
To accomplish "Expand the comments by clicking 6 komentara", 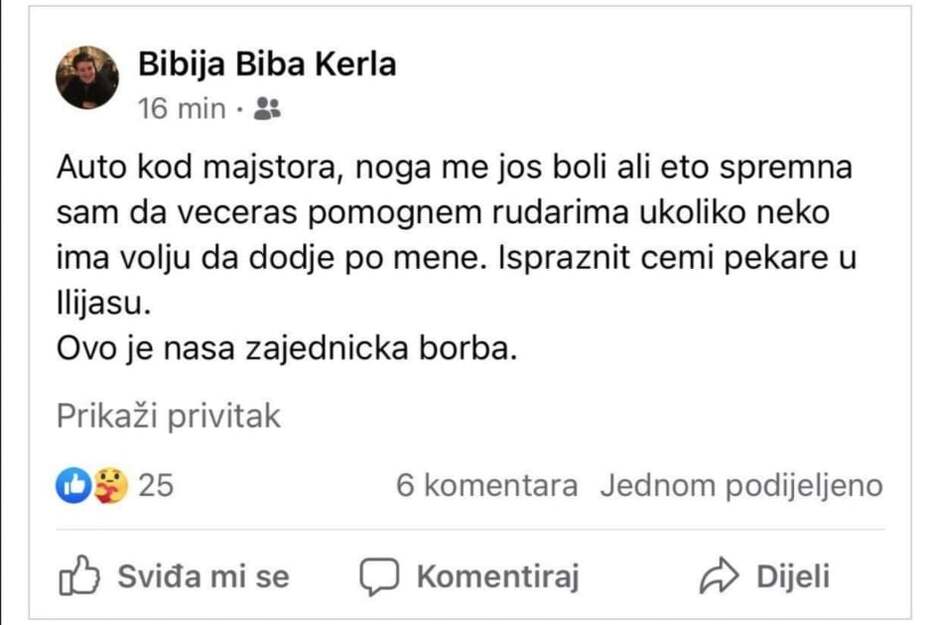I will point(487,486).
